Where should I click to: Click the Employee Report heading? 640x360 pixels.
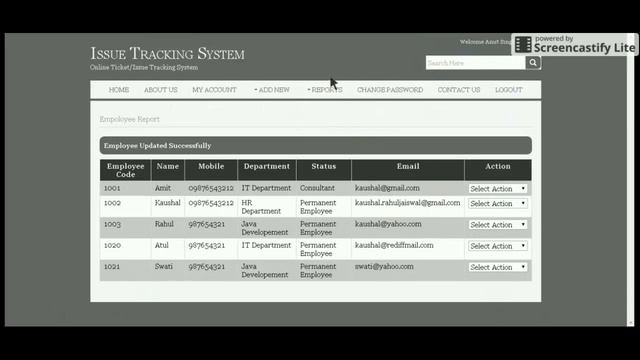click(130, 119)
